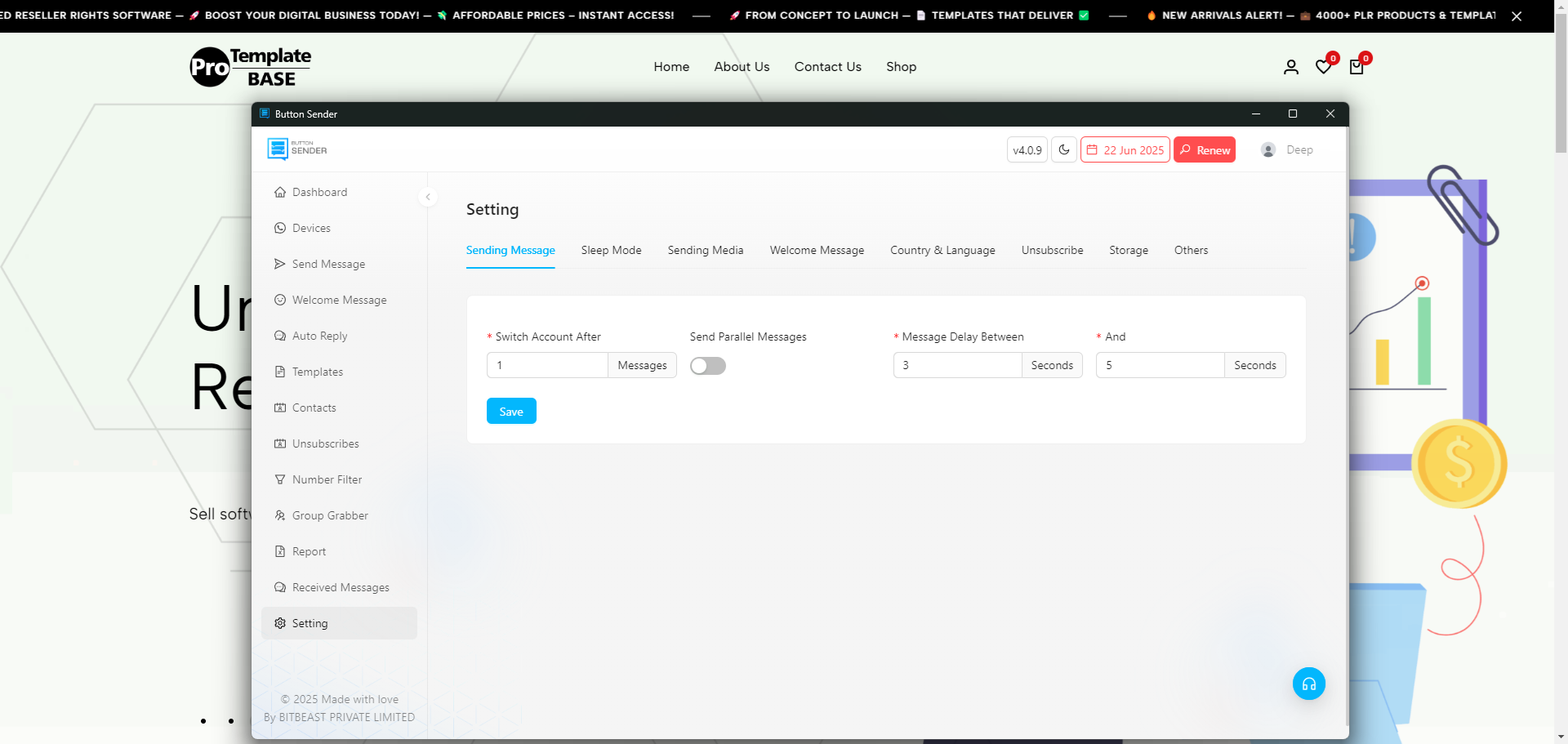Toggle the Send Parallel Messages switch
The height and width of the screenshot is (744, 1568).
pos(708,366)
